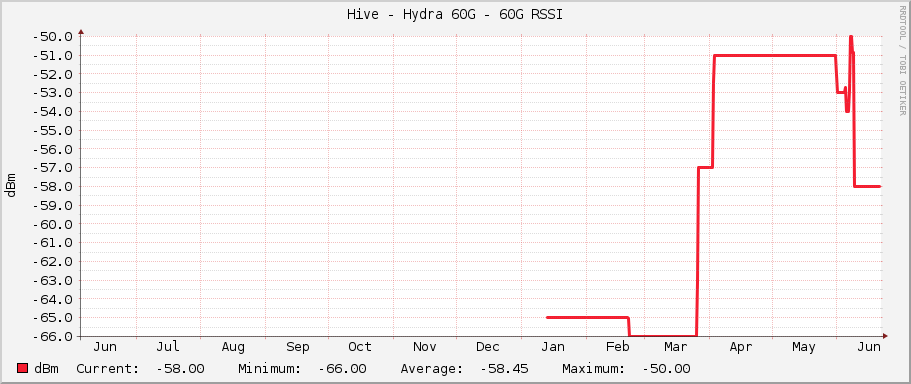Click the 'Jul' x-axis month label

click(168, 347)
